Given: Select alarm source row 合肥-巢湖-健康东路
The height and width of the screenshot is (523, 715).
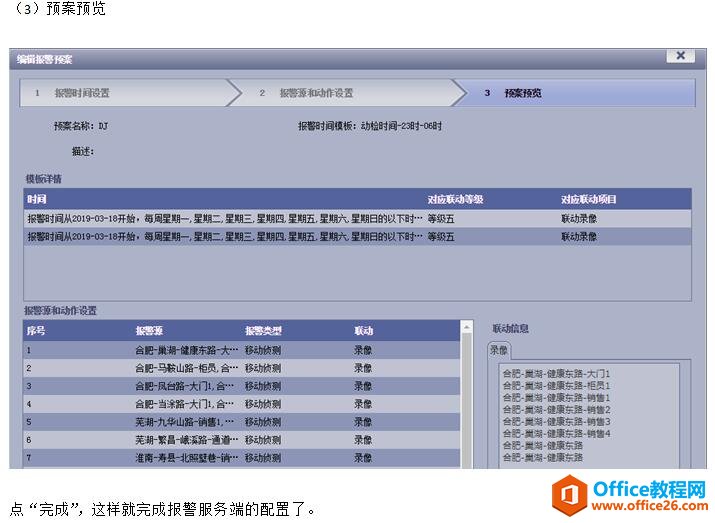Looking at the screenshot, I should (x=187, y=351).
